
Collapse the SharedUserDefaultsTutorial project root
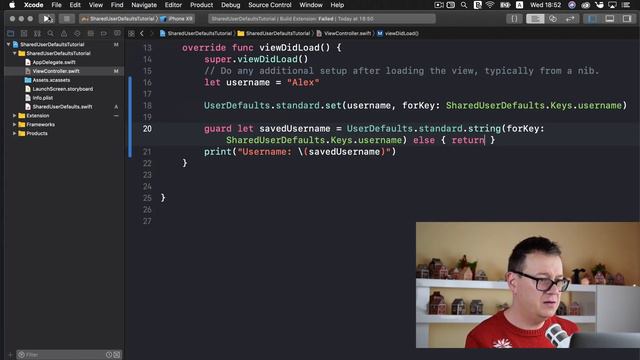click(9, 44)
